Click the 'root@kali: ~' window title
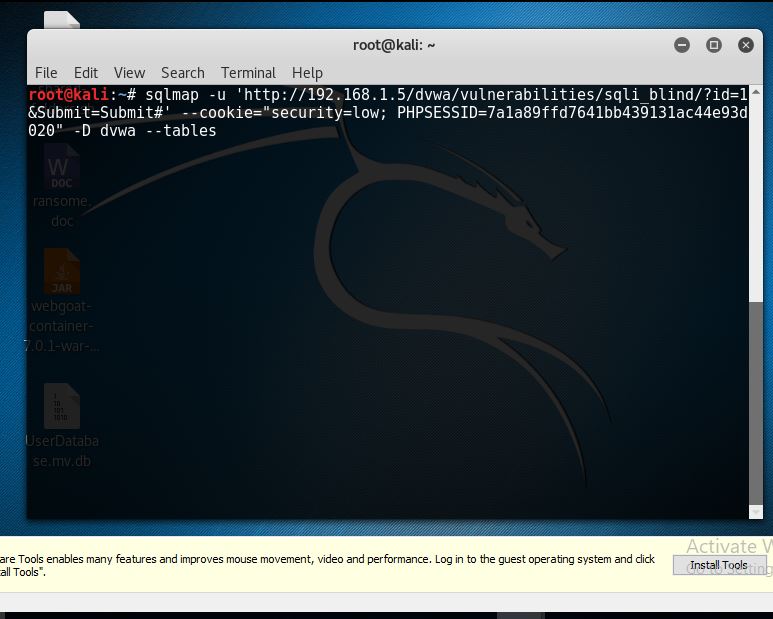Screen dimensions: 773x619 point(394,45)
